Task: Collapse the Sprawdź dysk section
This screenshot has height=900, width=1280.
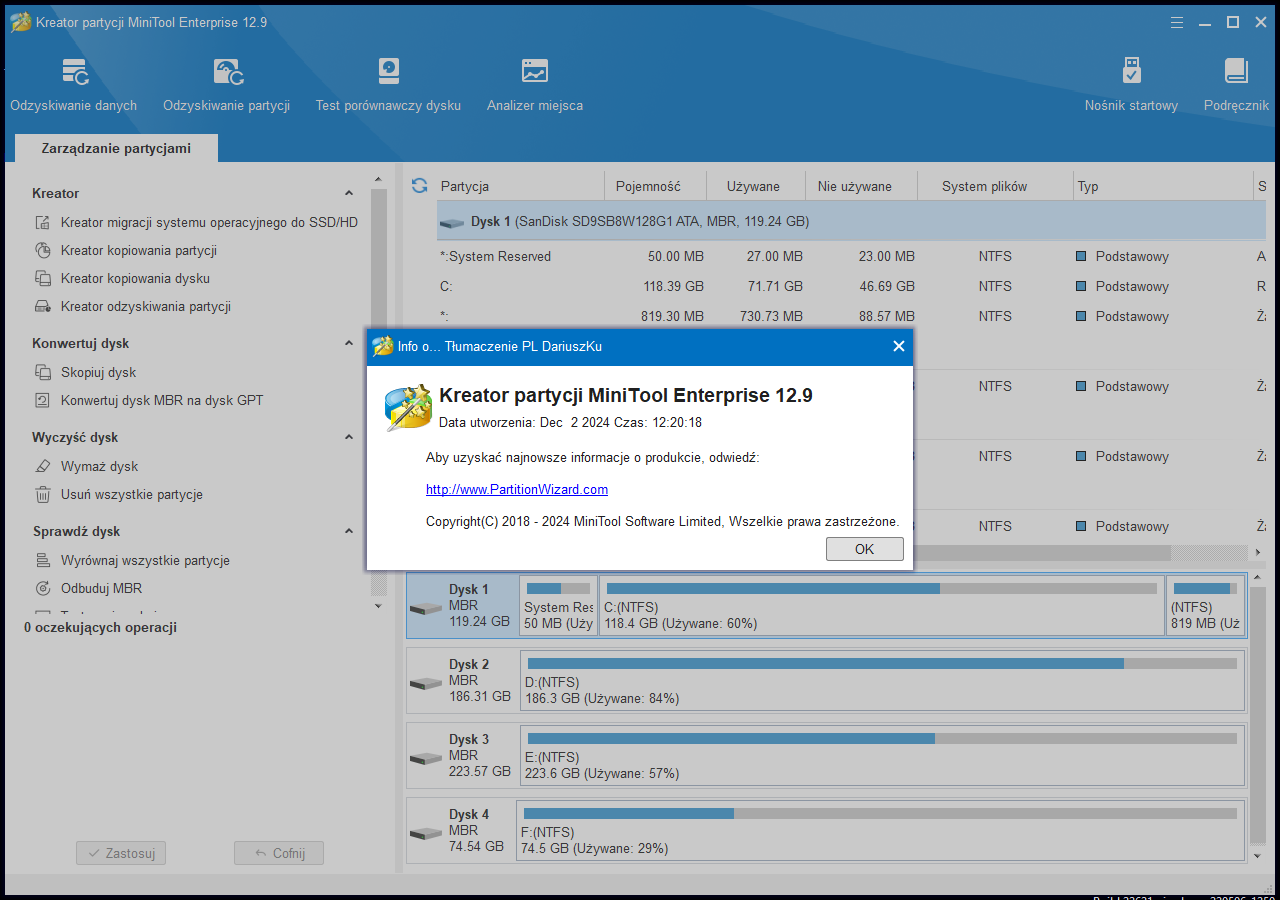Action: pos(349,532)
